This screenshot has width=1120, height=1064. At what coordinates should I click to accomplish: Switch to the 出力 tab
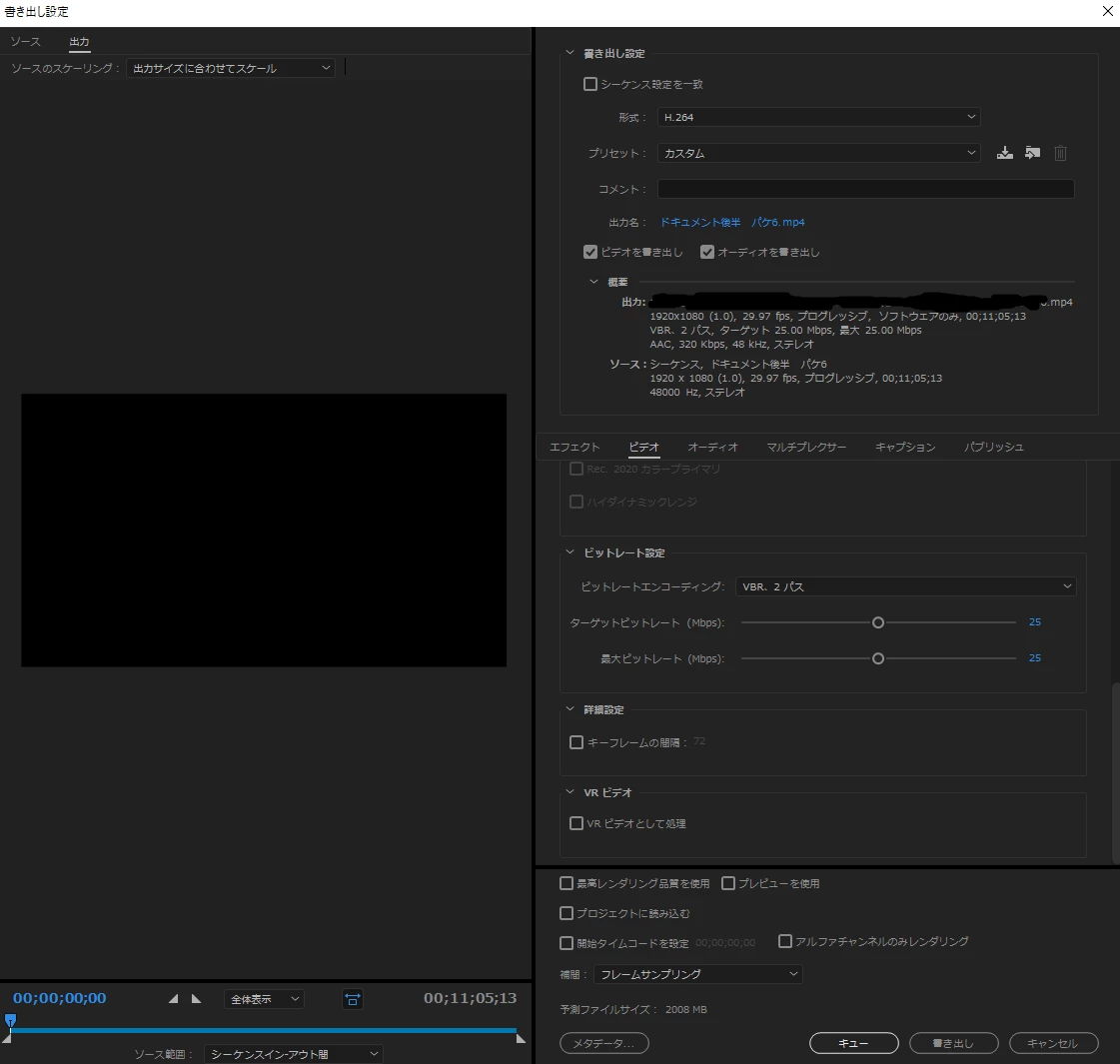(x=79, y=41)
